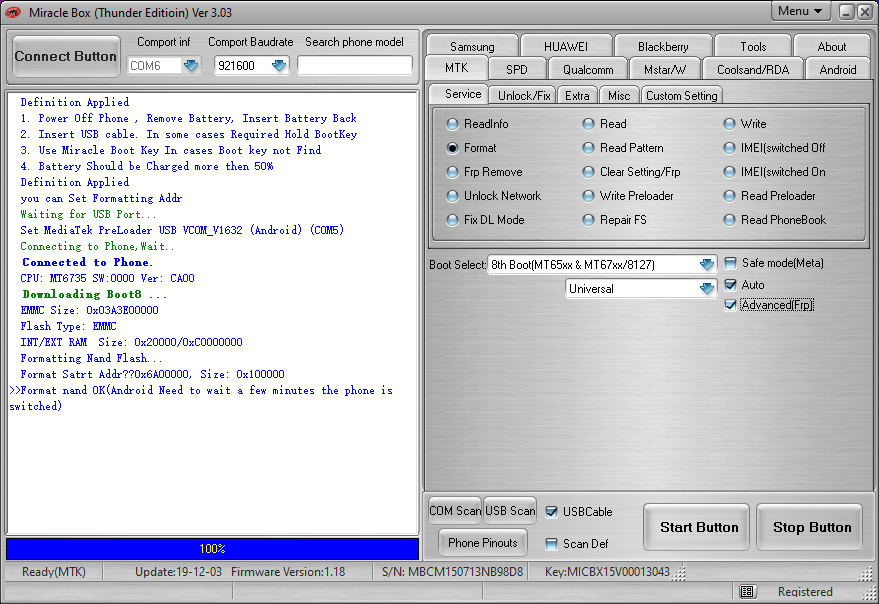Click the 'Downloading Boot8 ...' log line
The width and height of the screenshot is (879, 604).
point(95,294)
